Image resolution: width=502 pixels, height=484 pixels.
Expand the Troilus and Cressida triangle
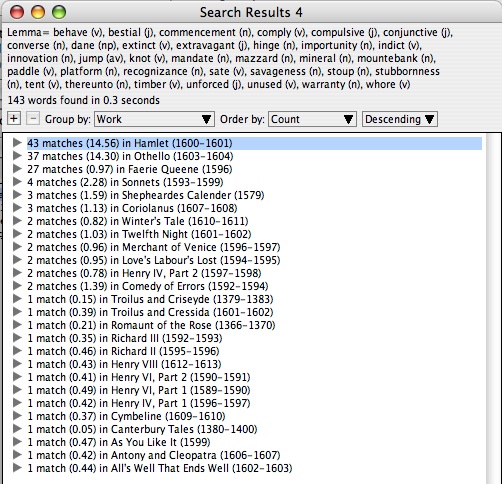[17, 312]
